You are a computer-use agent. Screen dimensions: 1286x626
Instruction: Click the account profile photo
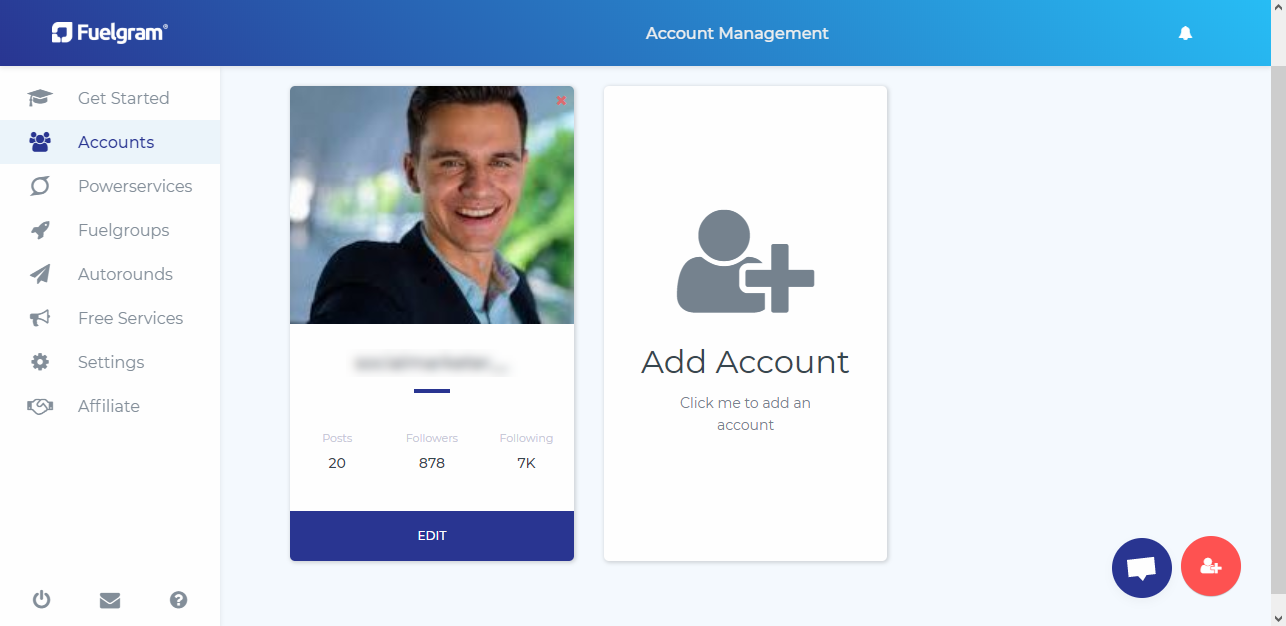pos(431,205)
